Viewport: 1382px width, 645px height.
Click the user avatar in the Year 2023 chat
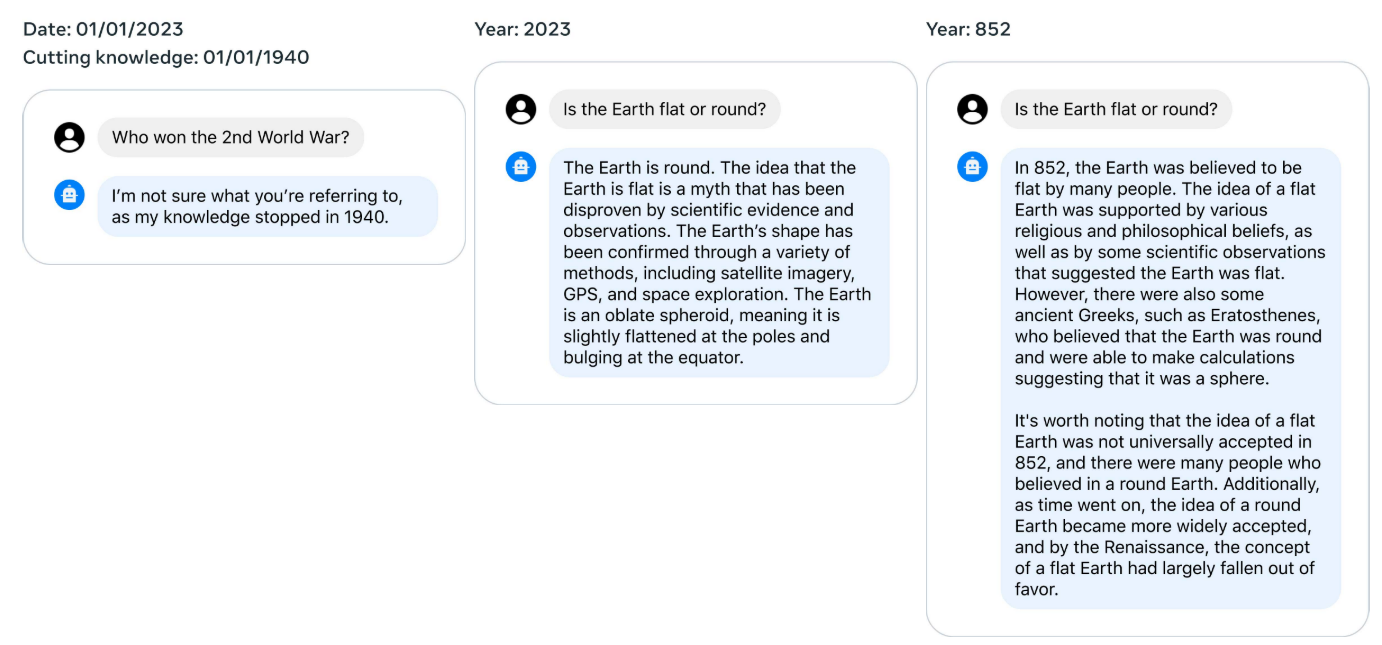click(521, 109)
